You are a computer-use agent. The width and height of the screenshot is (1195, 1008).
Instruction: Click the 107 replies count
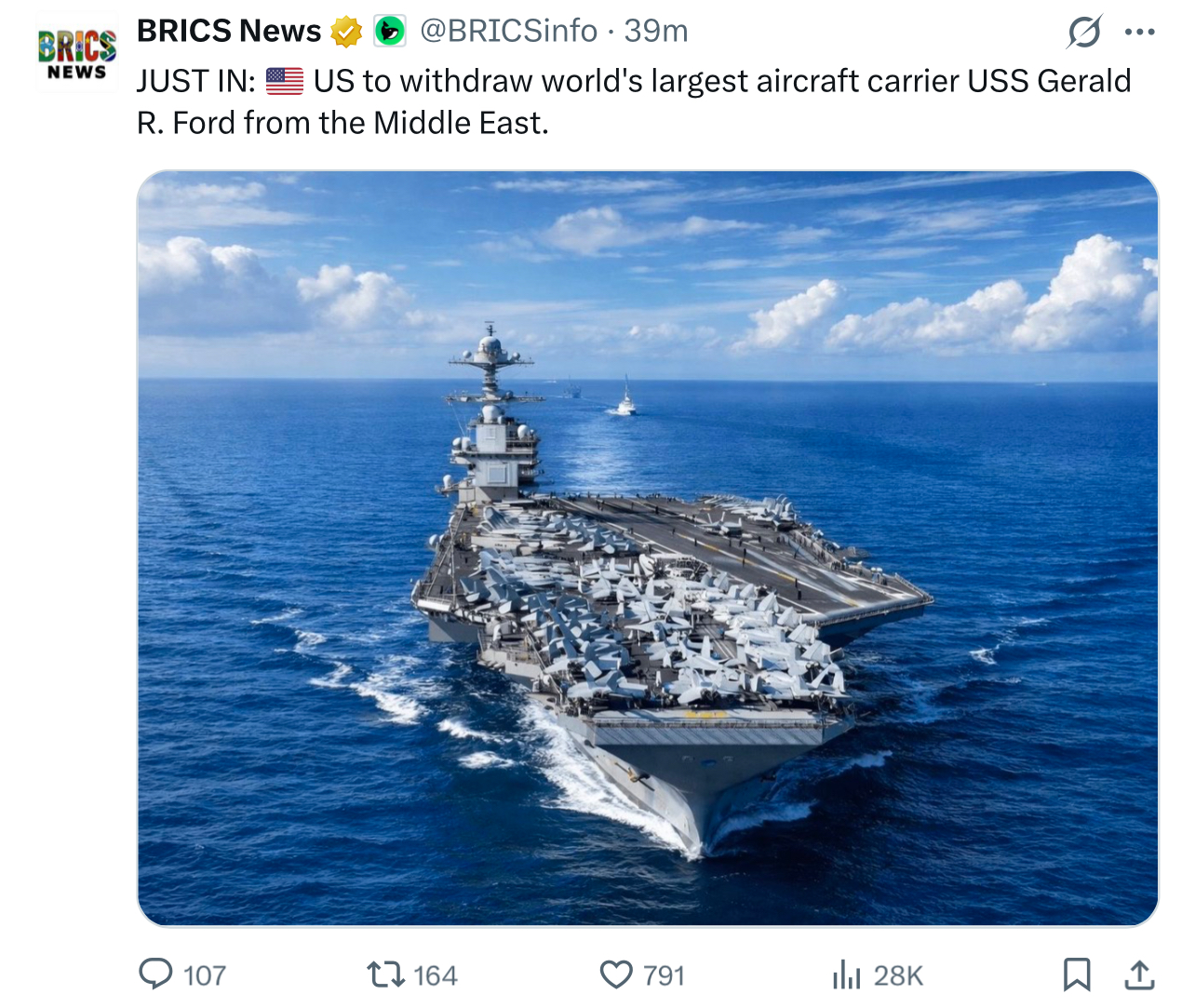[x=205, y=975]
